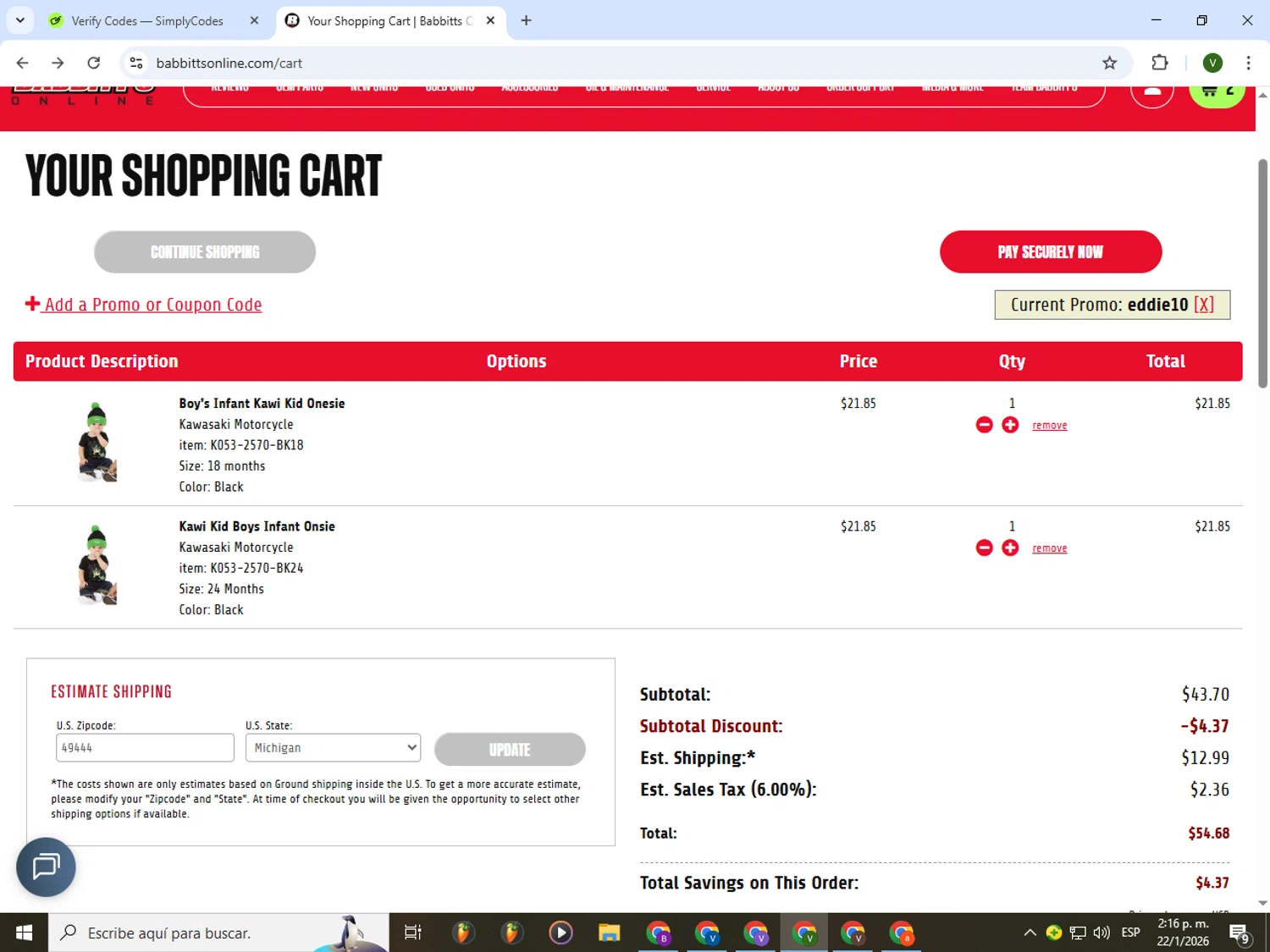The width and height of the screenshot is (1270, 952).
Task: Open the Windows notification center
Action: (1240, 933)
